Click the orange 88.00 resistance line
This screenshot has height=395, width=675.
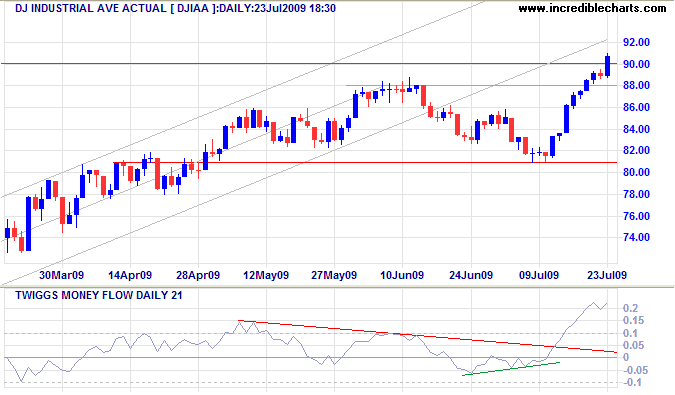[481, 86]
